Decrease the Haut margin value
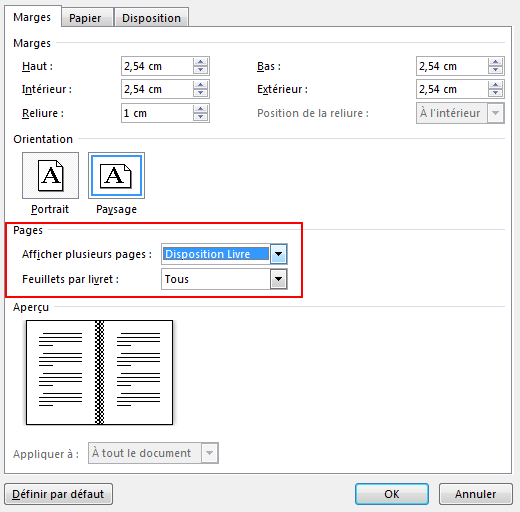Viewport: 520px width, 512px height. [200, 70]
